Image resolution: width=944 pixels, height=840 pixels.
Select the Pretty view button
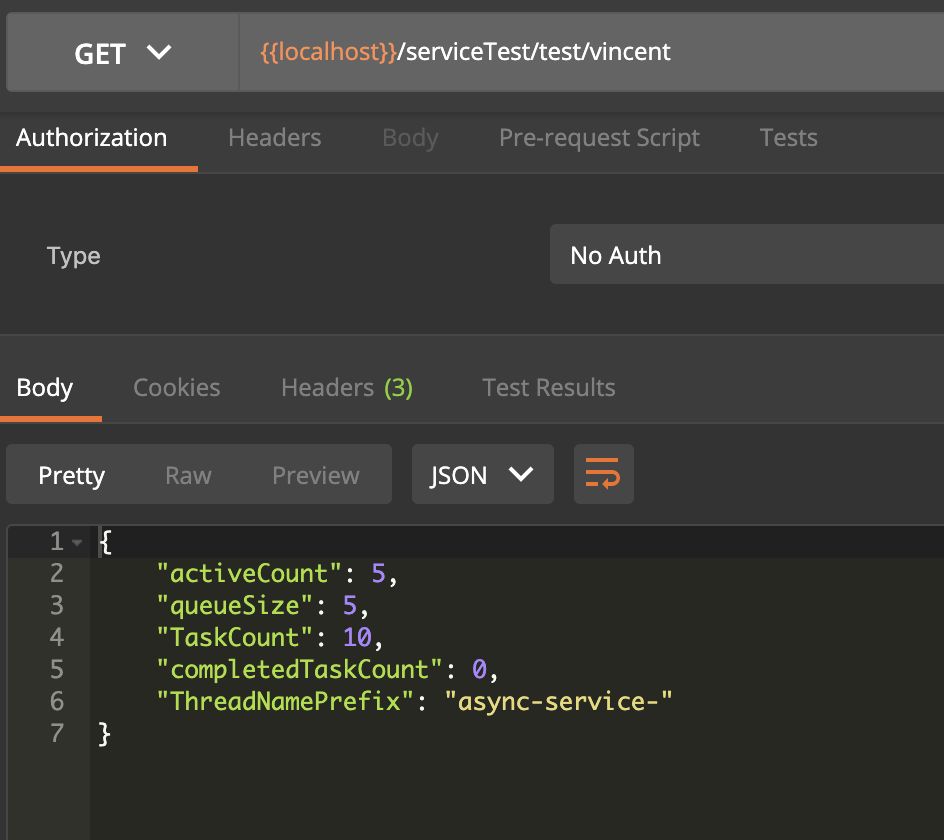click(x=72, y=475)
